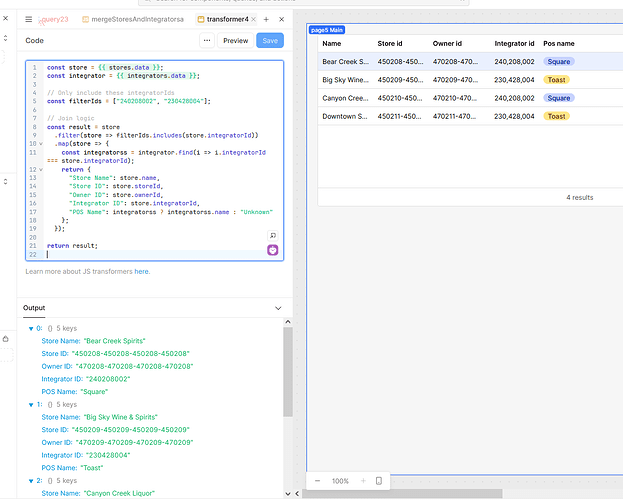Close the left sidebar with X icon
The height and width of the screenshot is (500, 623).
coord(6,18)
